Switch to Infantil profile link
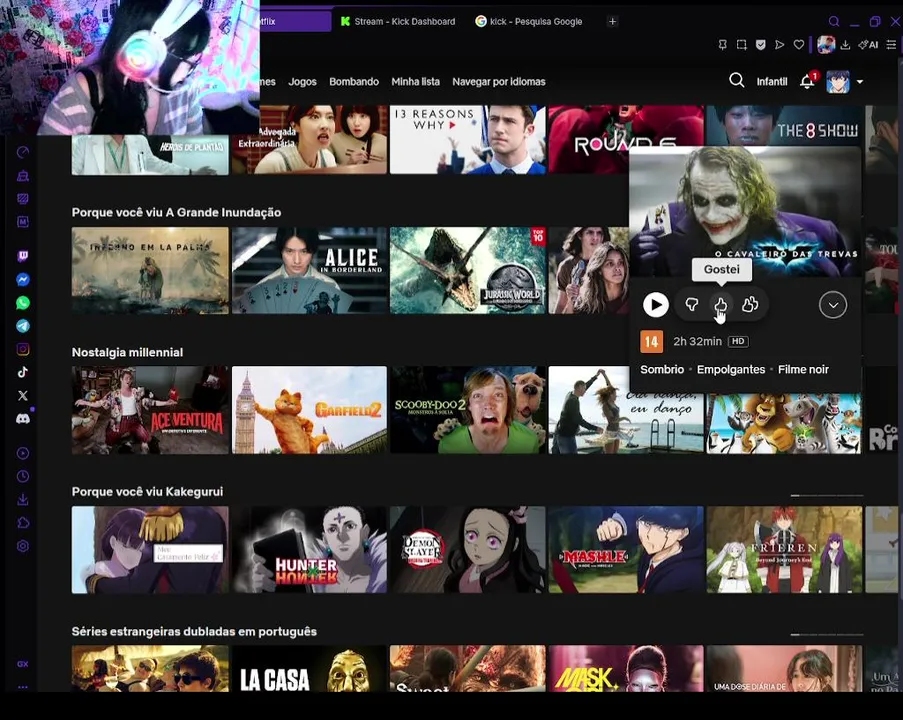This screenshot has height=720, width=903. (772, 82)
